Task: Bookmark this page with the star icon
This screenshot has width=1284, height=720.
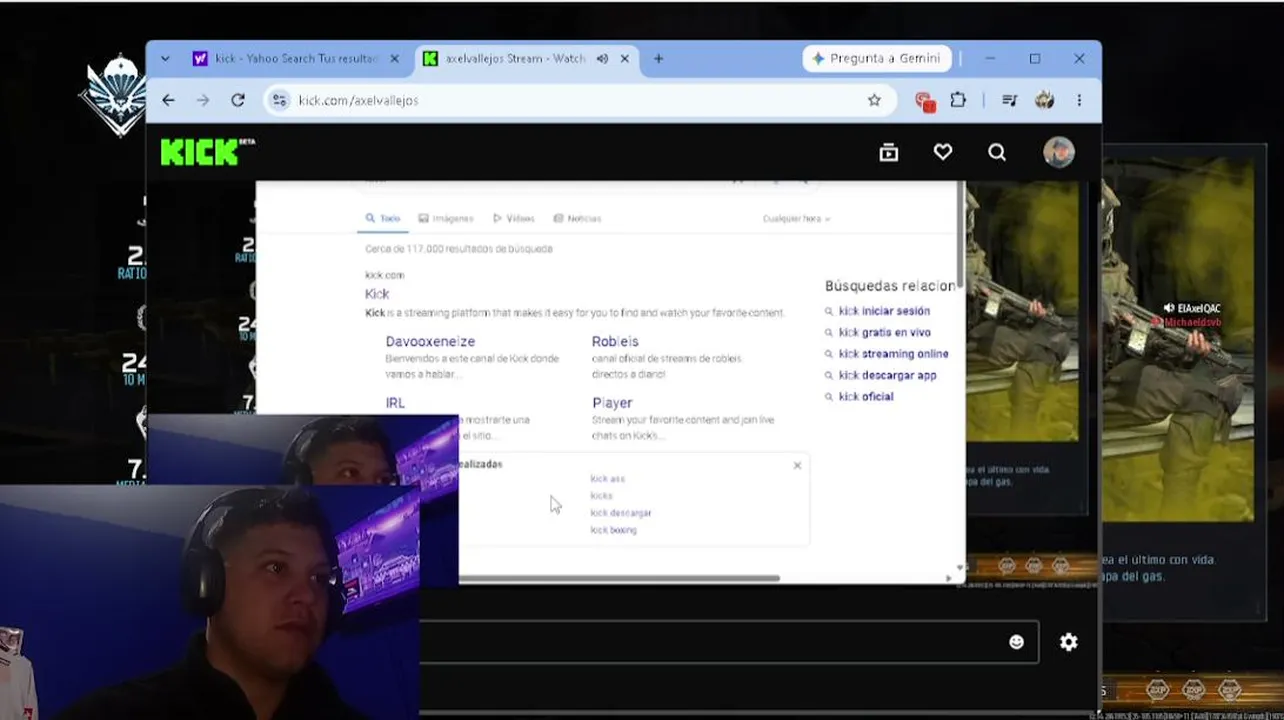Action: tap(874, 100)
